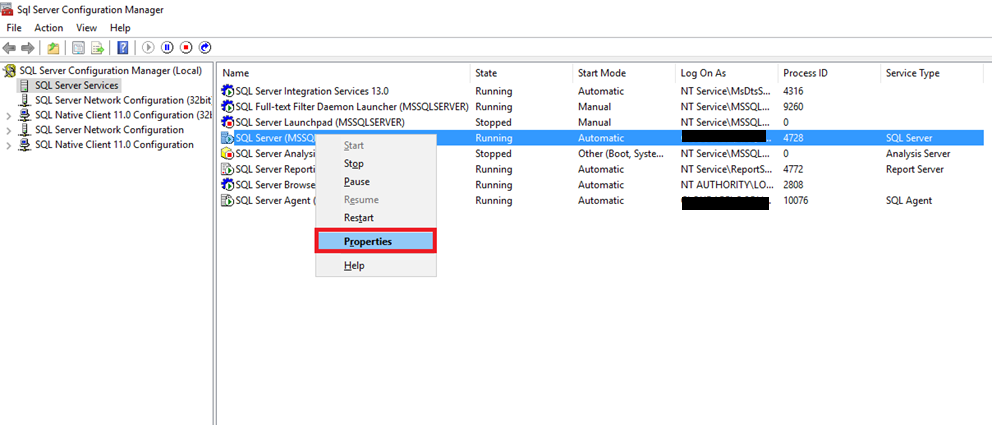Screen dimensions: 992x425
Task: Select SQL Server Services in the tree
Action: pos(77,85)
